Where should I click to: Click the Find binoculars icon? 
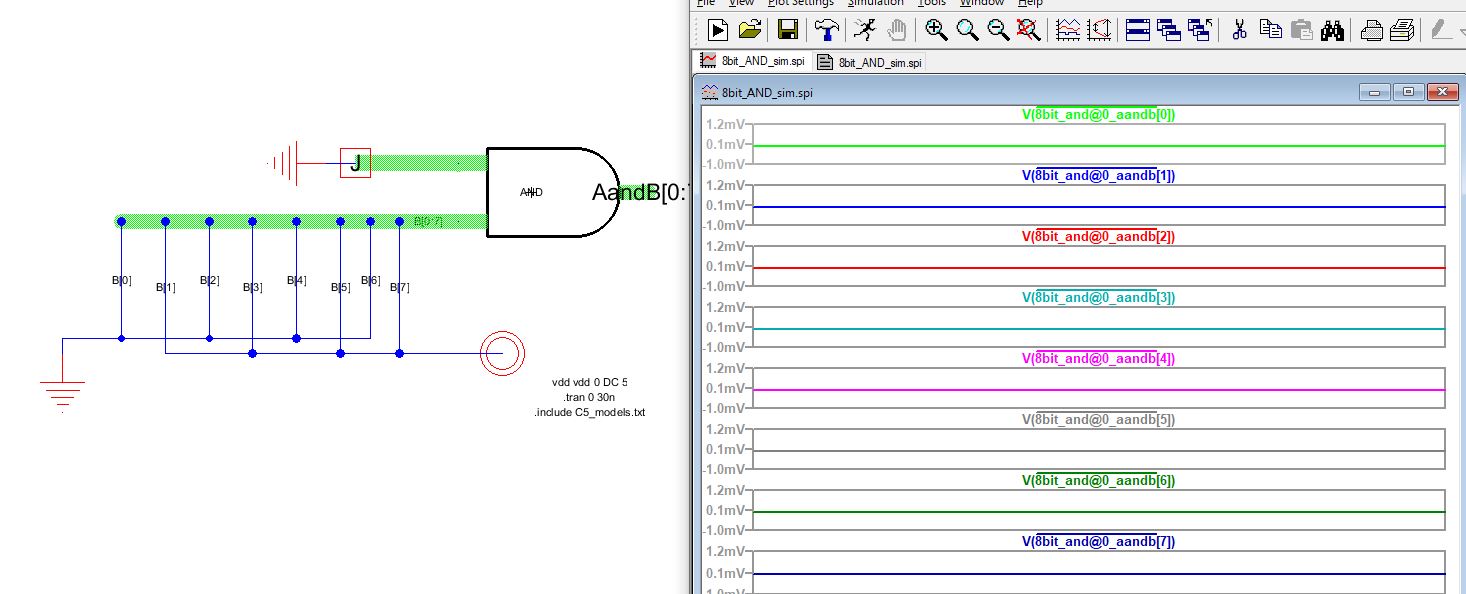[1331, 30]
